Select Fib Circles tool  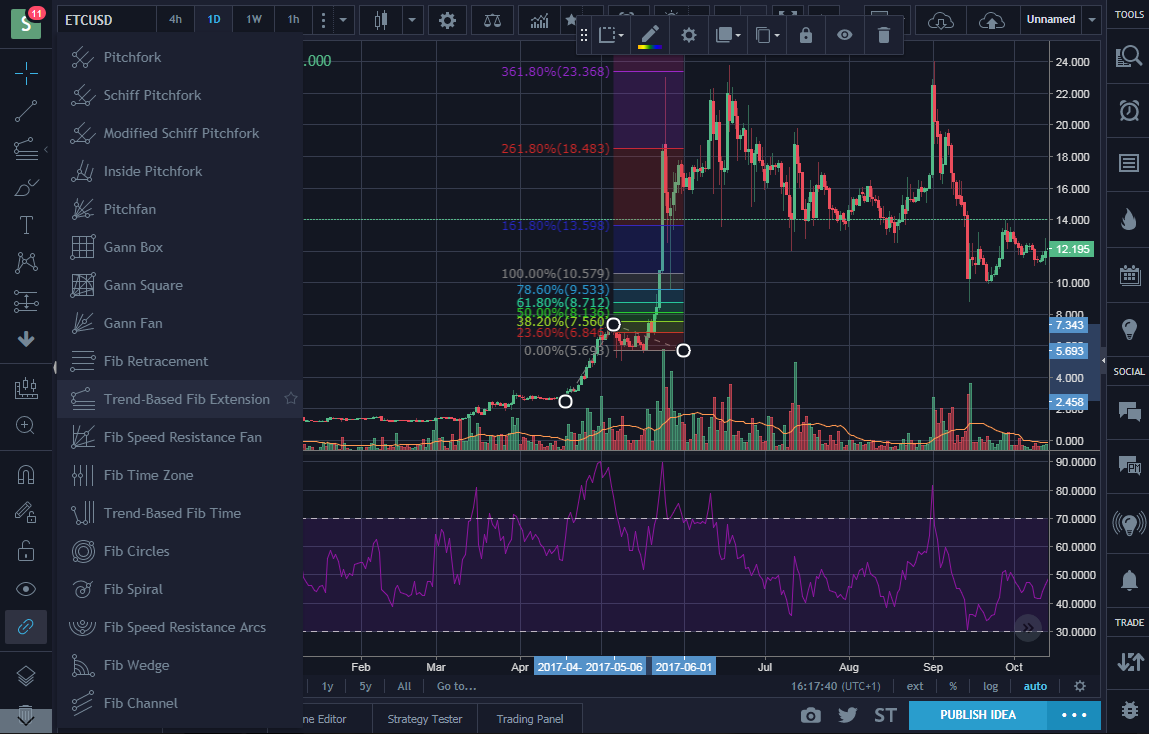click(180, 552)
